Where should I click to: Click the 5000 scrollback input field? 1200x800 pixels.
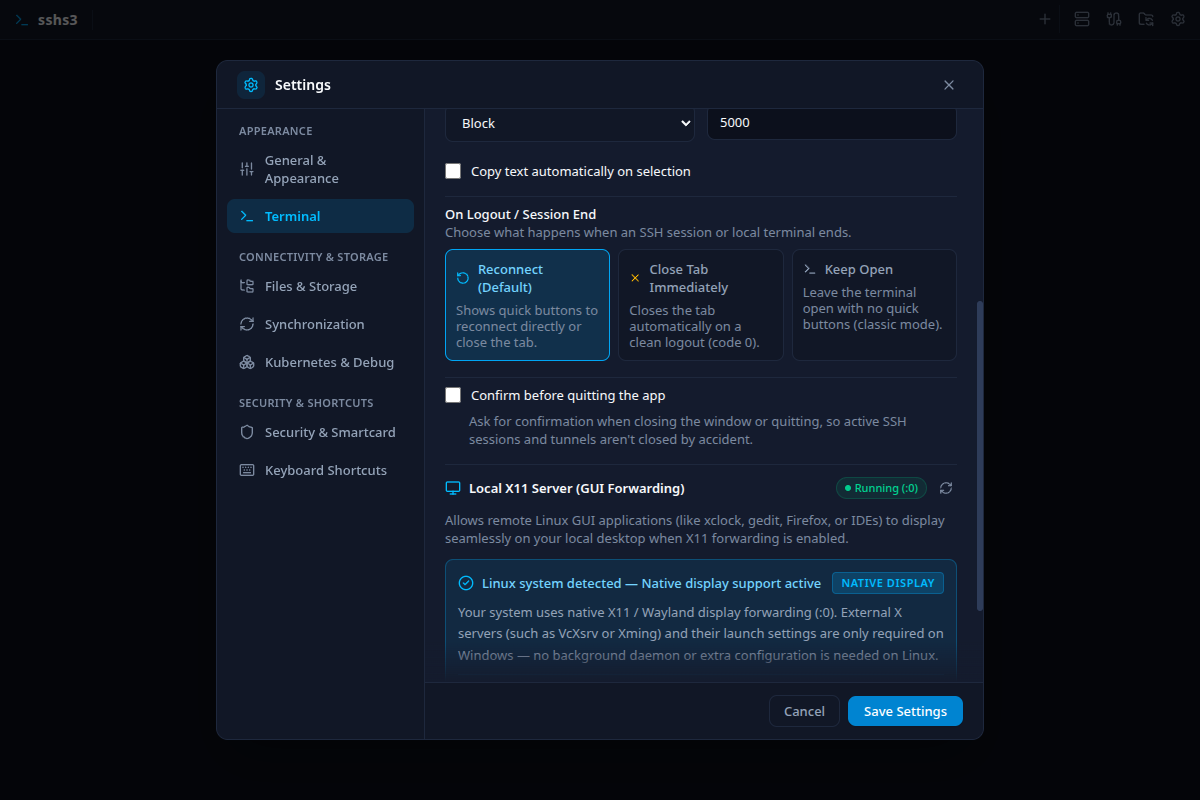832,123
